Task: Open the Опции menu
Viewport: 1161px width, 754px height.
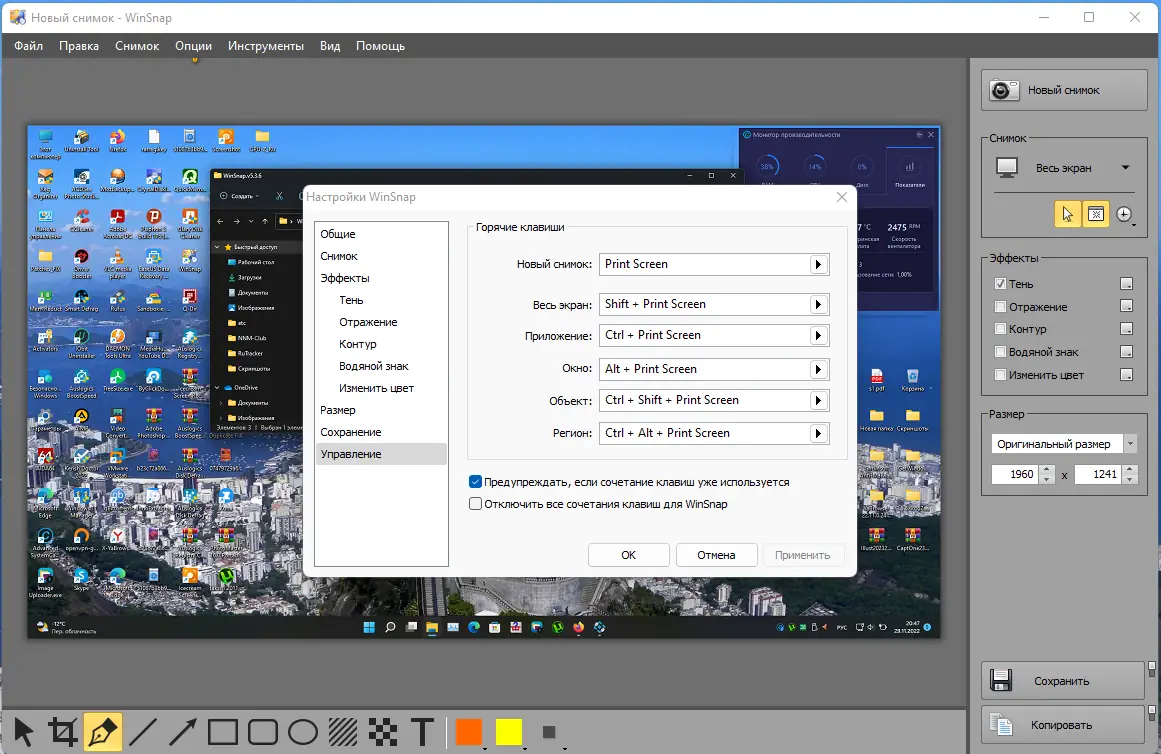Action: 193,46
